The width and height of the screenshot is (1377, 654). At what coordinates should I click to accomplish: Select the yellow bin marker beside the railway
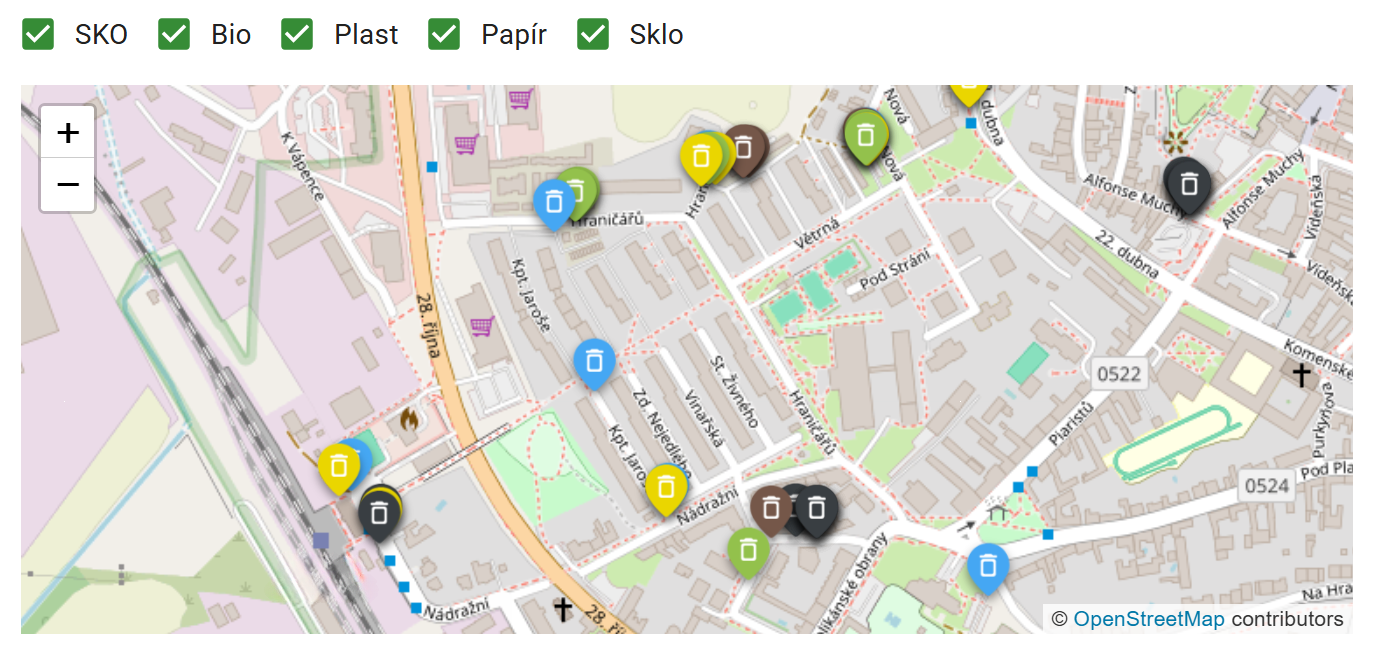coord(338,467)
